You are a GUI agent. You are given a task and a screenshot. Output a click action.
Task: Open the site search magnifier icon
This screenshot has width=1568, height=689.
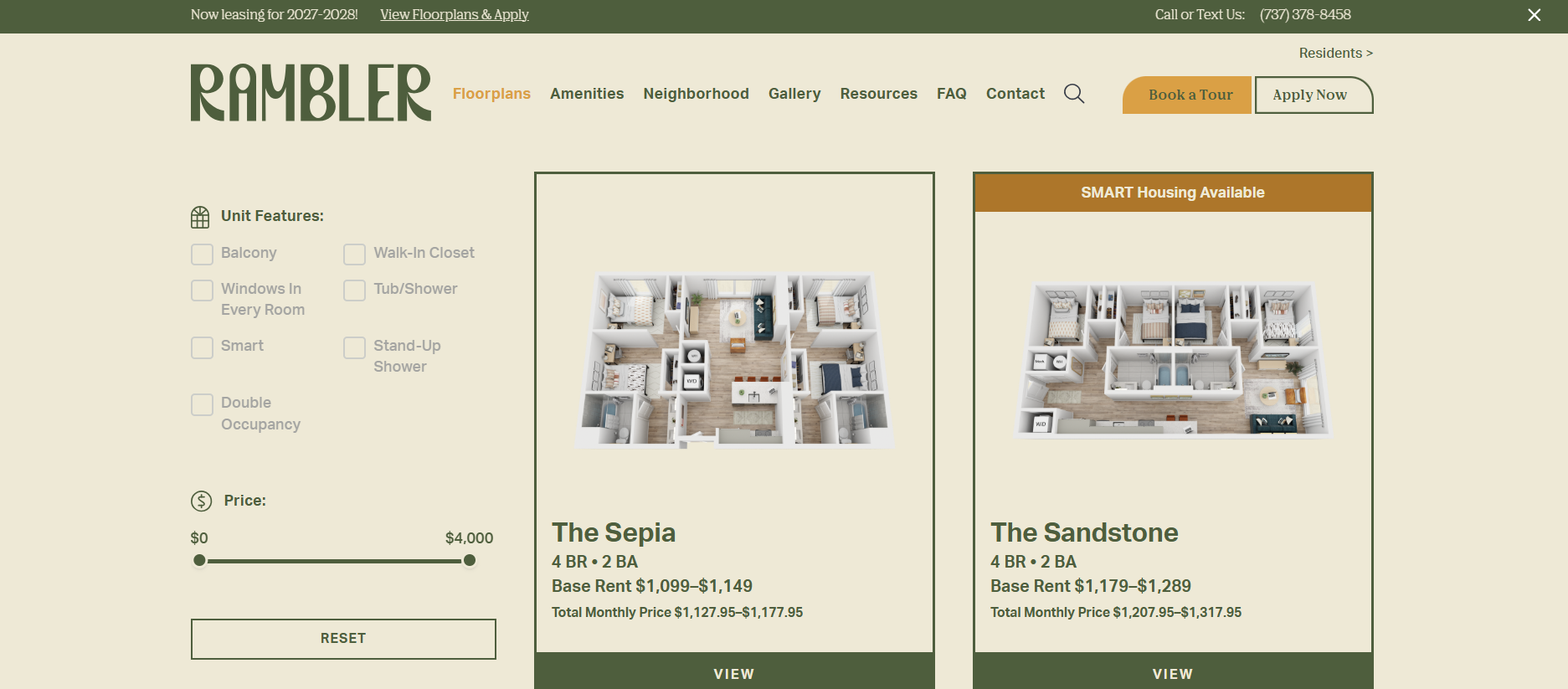point(1074,94)
